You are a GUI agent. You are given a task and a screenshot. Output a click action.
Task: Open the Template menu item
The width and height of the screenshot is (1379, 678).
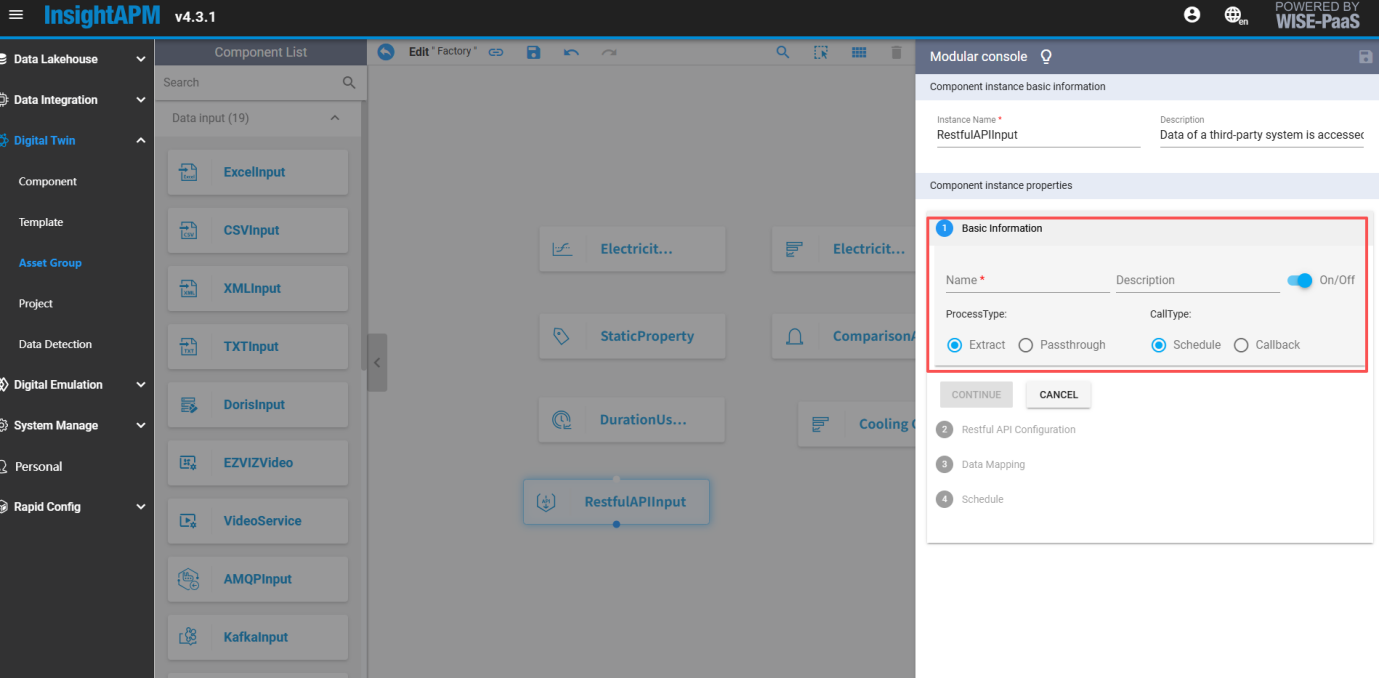click(41, 222)
